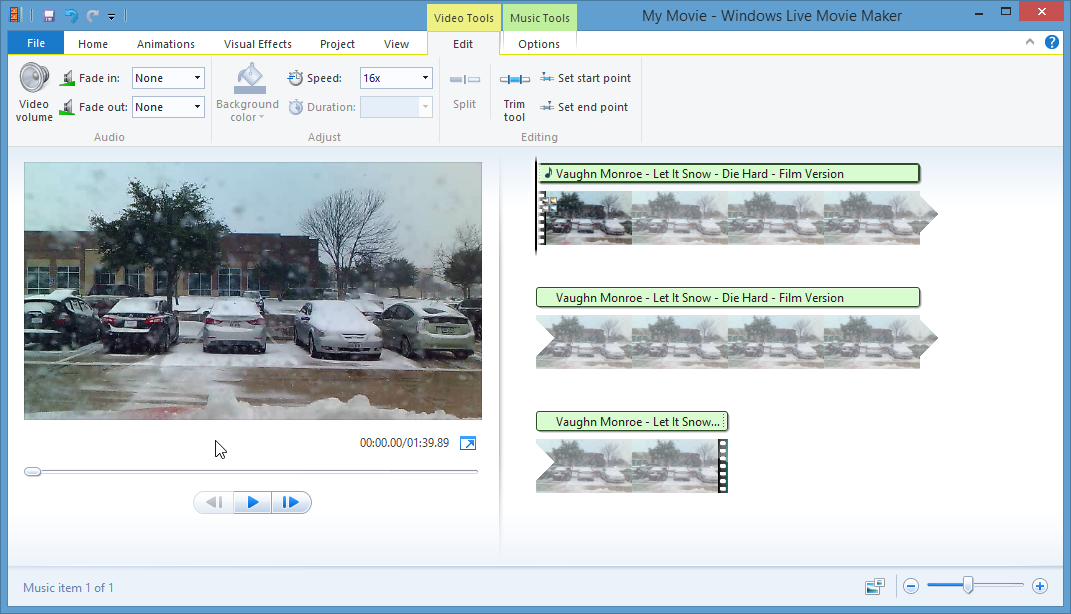Open the Help question mark icon
The height and width of the screenshot is (614, 1071).
click(x=1052, y=42)
